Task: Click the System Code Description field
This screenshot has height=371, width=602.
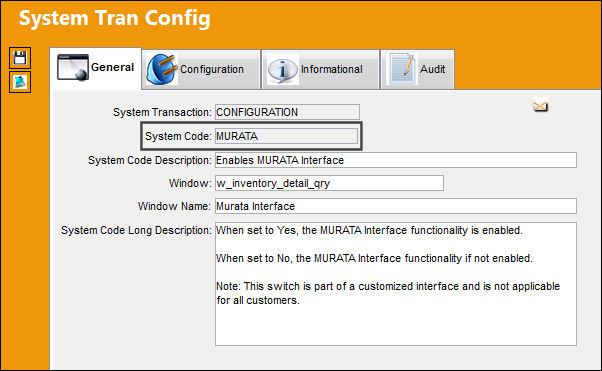Action: point(396,160)
